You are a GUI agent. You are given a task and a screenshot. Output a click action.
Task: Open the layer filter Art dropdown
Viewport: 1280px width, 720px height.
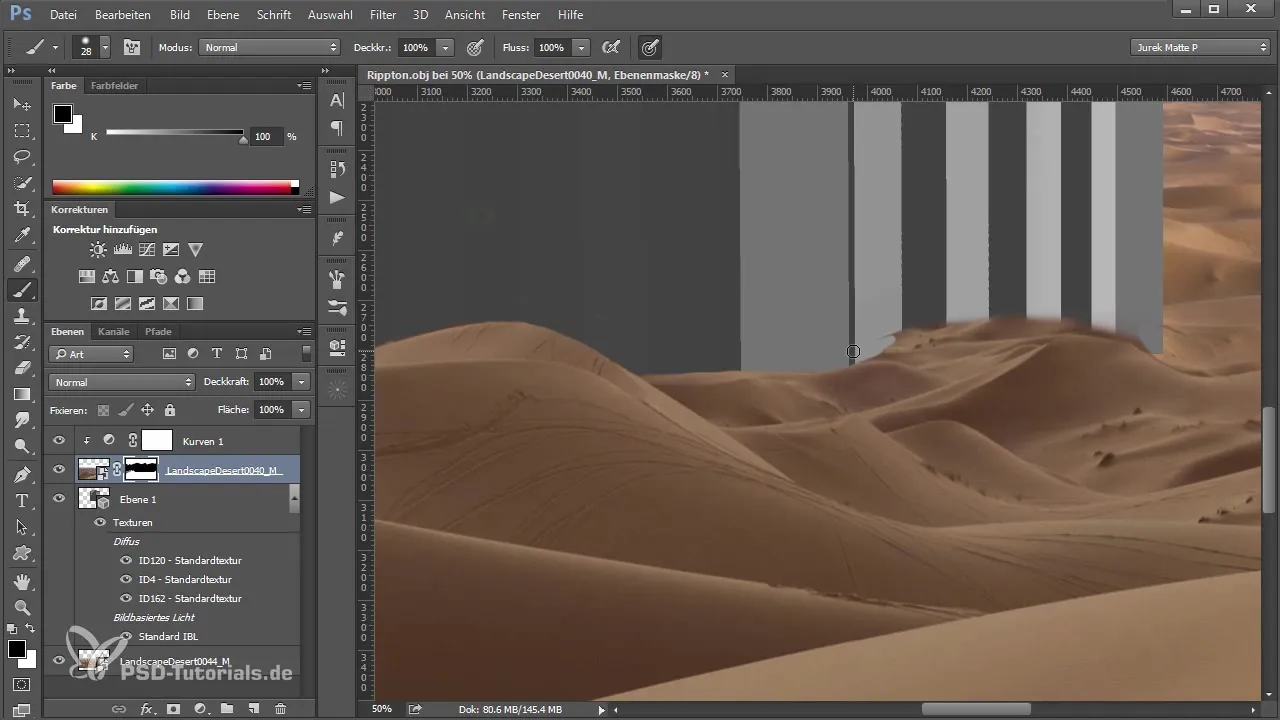tap(91, 354)
